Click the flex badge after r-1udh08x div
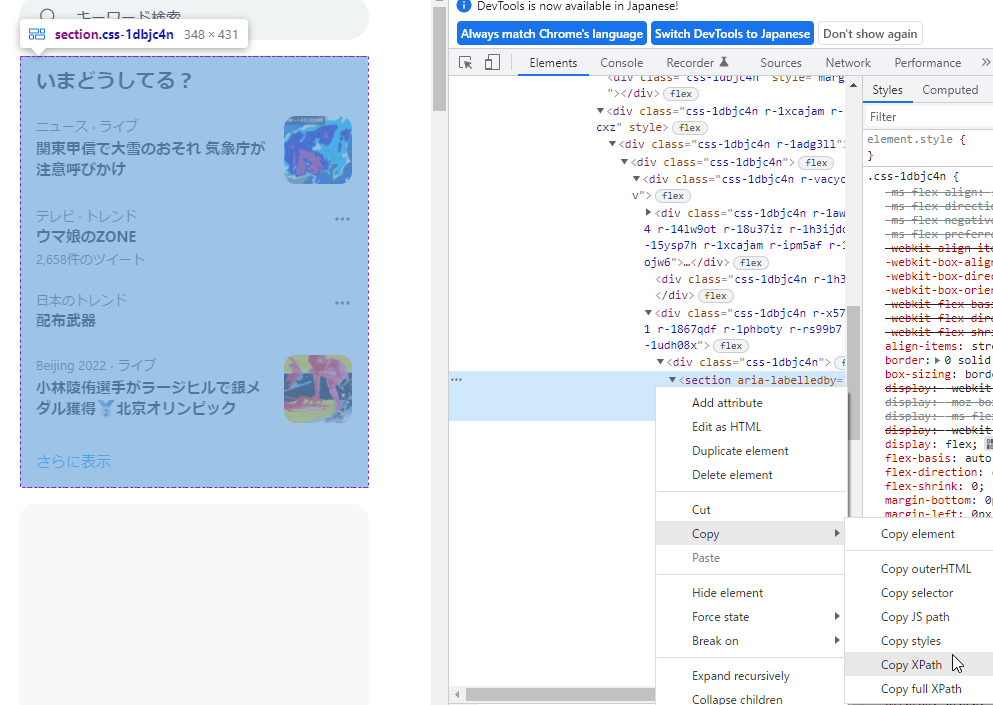Viewport: 993px width, 705px height. 731,346
